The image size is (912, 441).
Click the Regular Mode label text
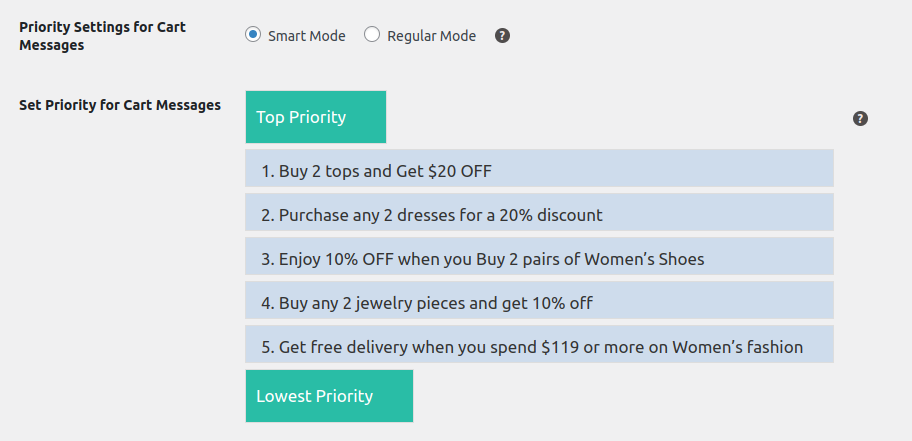432,36
